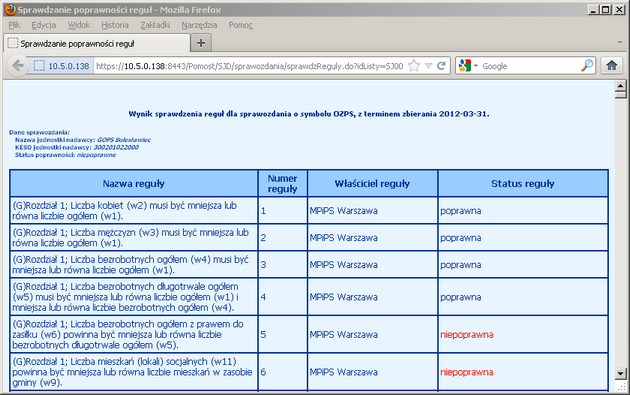Click poprawna status of rule 1
The height and width of the screenshot is (395, 630).
pos(460,211)
